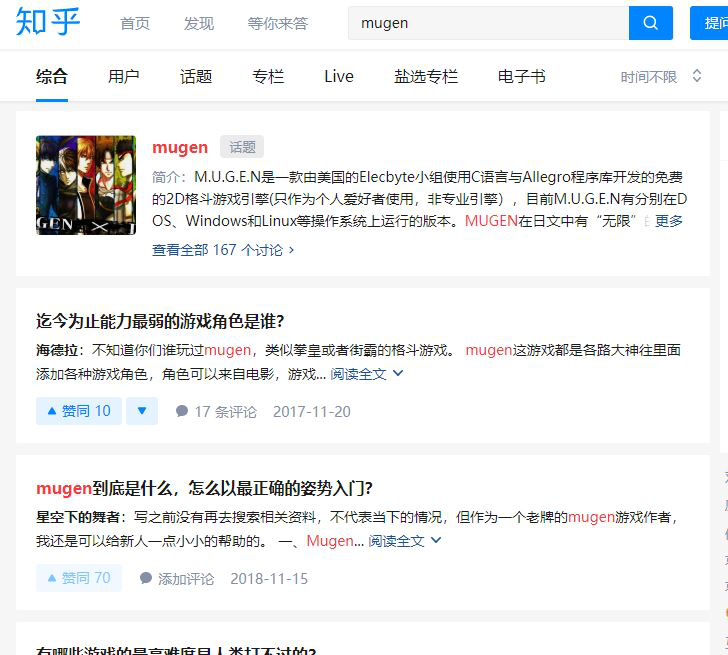Downvote the 海德拉 answer
Image resolution: width=728 pixels, height=655 pixels.
142,411
